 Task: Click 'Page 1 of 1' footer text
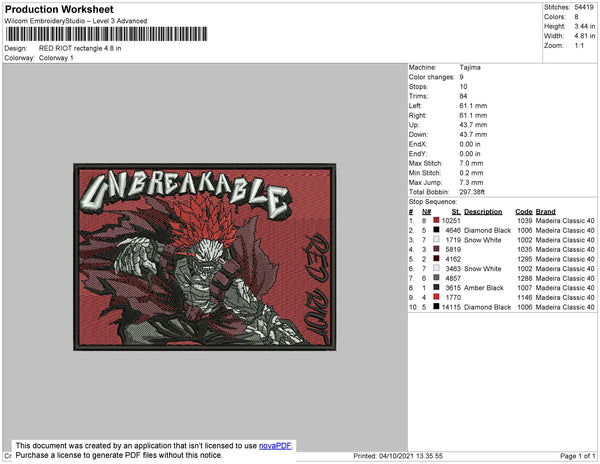(x=577, y=456)
